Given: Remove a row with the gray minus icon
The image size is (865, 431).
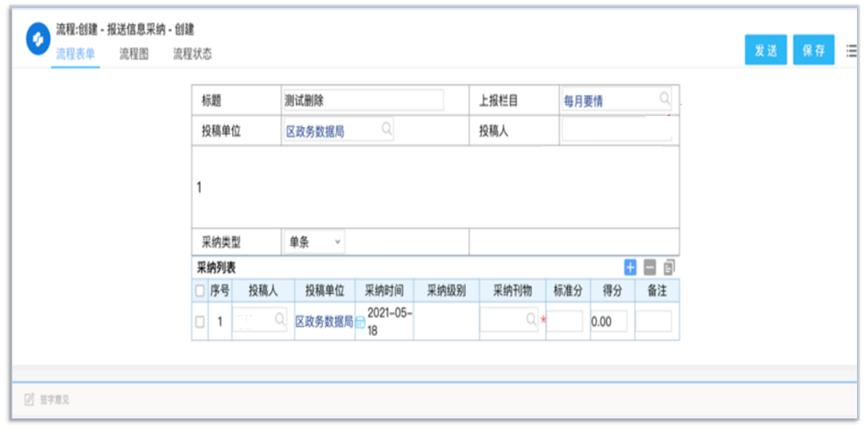Looking at the screenshot, I should click(x=650, y=268).
